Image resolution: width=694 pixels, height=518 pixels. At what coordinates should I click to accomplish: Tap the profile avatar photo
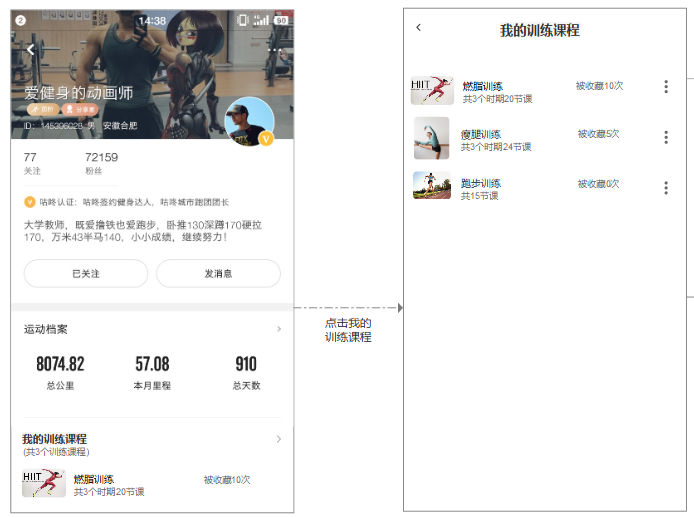249,121
